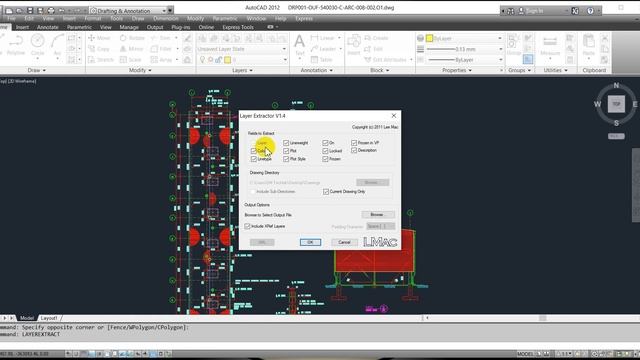Click the Sign In icon in title bar
Viewport: 640px width, 360px height.
click(x=521, y=11)
